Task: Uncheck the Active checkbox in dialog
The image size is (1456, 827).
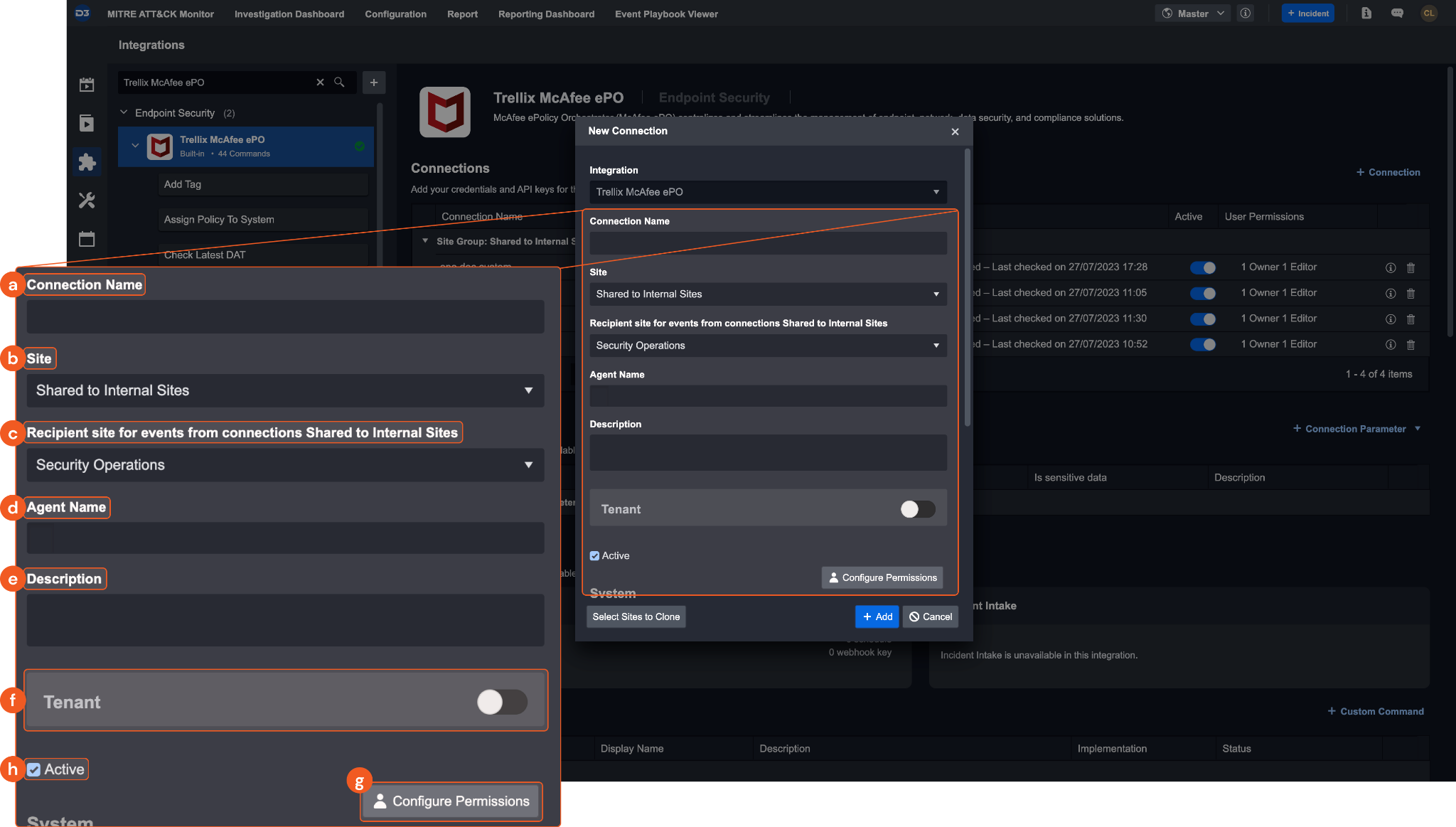Action: pyautogui.click(x=594, y=556)
